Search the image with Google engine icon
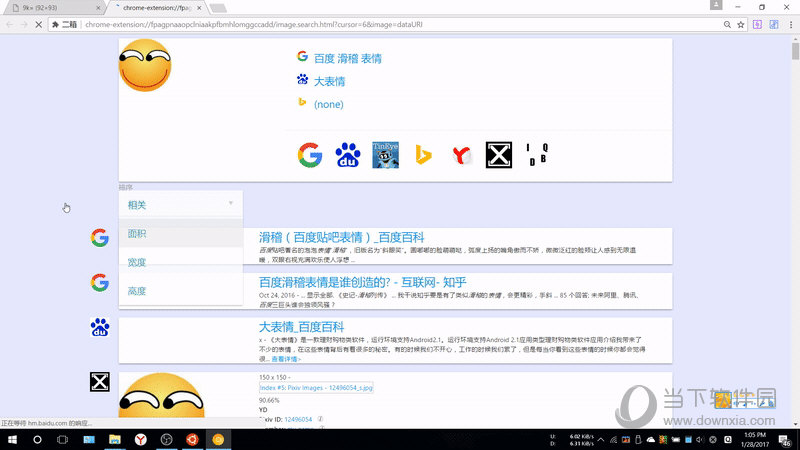 (x=310, y=155)
